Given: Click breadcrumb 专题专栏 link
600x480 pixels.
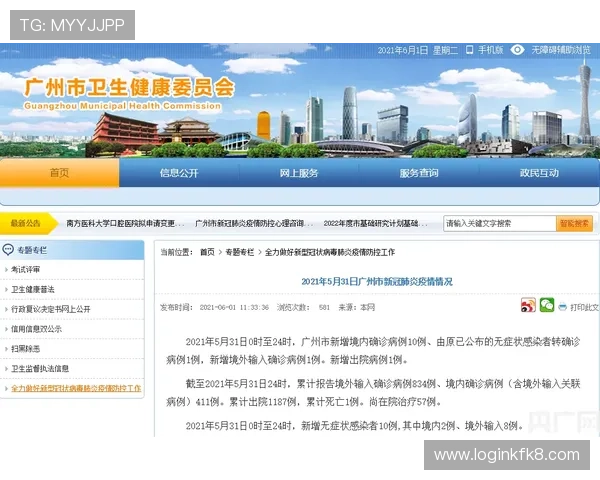Looking at the screenshot, I should click(x=240, y=252).
